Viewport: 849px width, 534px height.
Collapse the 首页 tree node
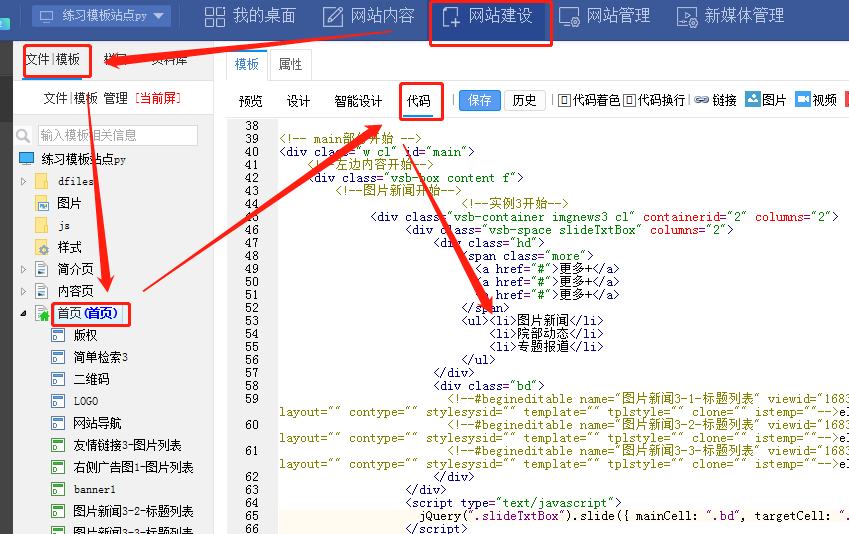pyautogui.click(x=24, y=314)
